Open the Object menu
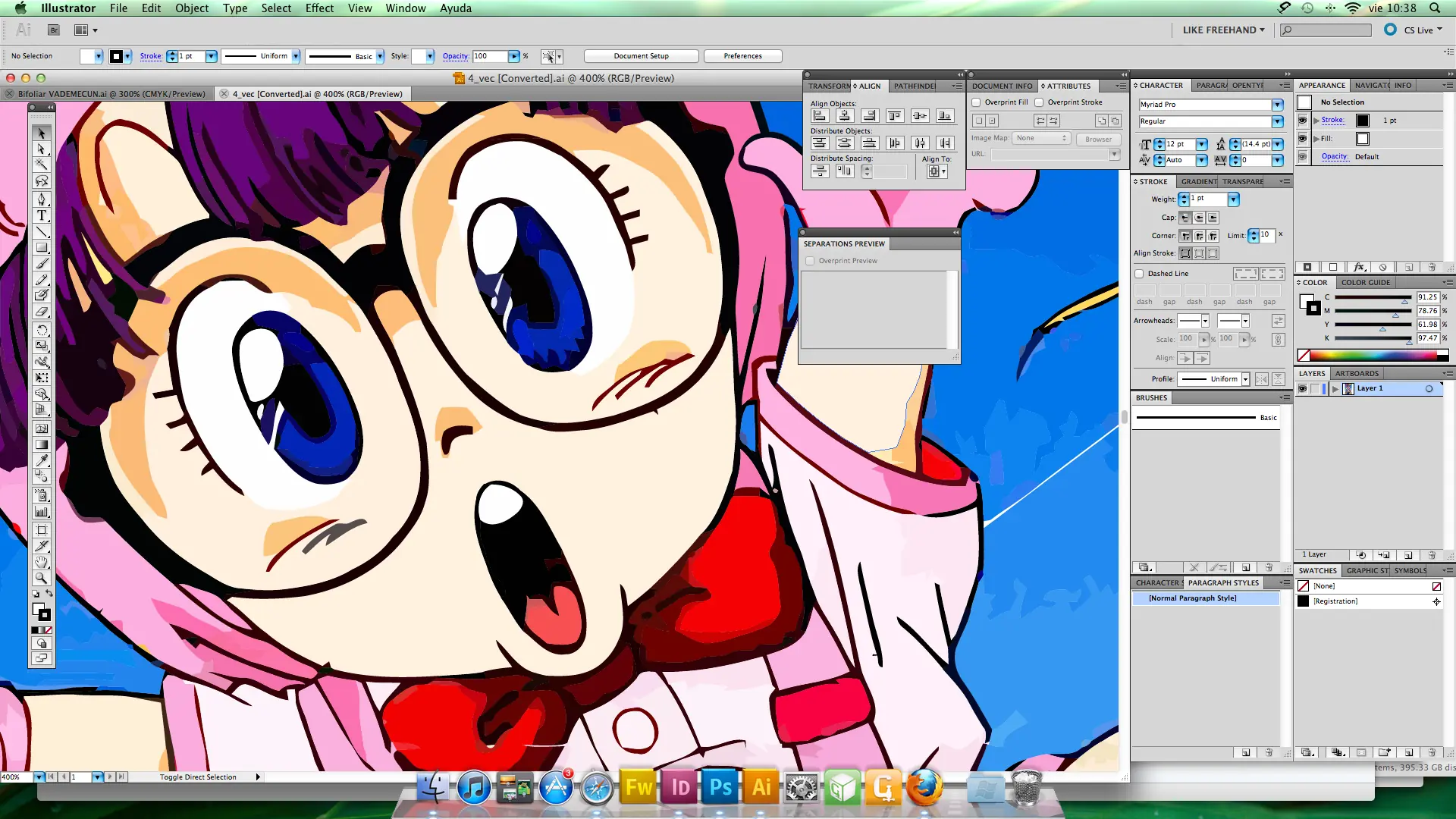Viewport: 1456px width, 819px height. point(192,8)
